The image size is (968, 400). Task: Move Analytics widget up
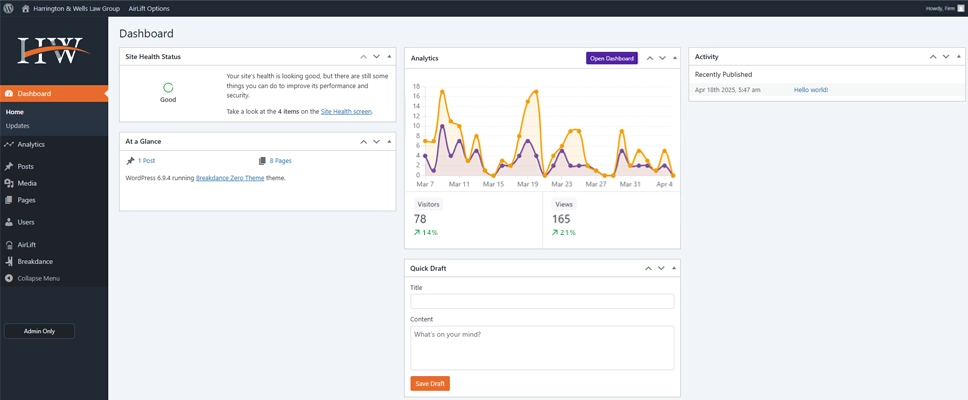649,58
